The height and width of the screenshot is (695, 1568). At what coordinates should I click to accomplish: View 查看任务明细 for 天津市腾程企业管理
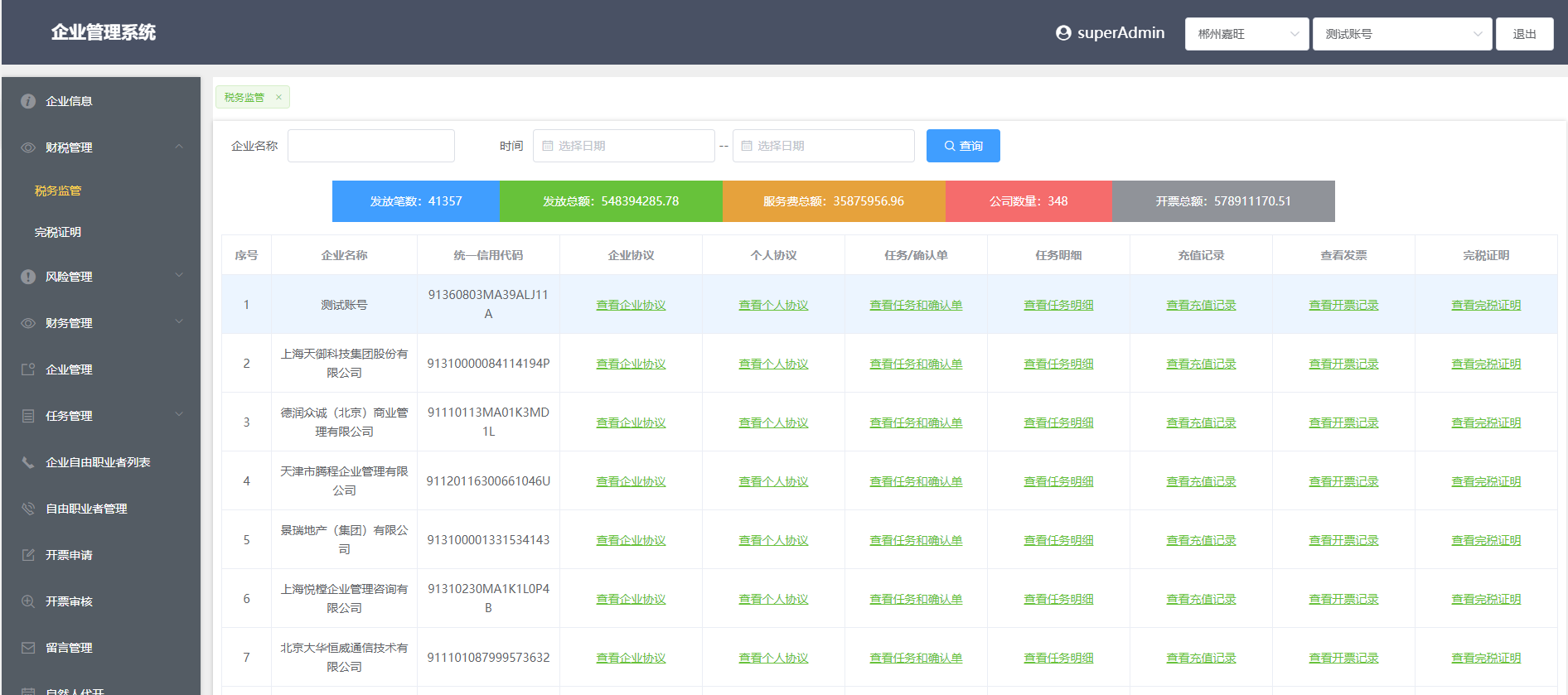point(1058,481)
